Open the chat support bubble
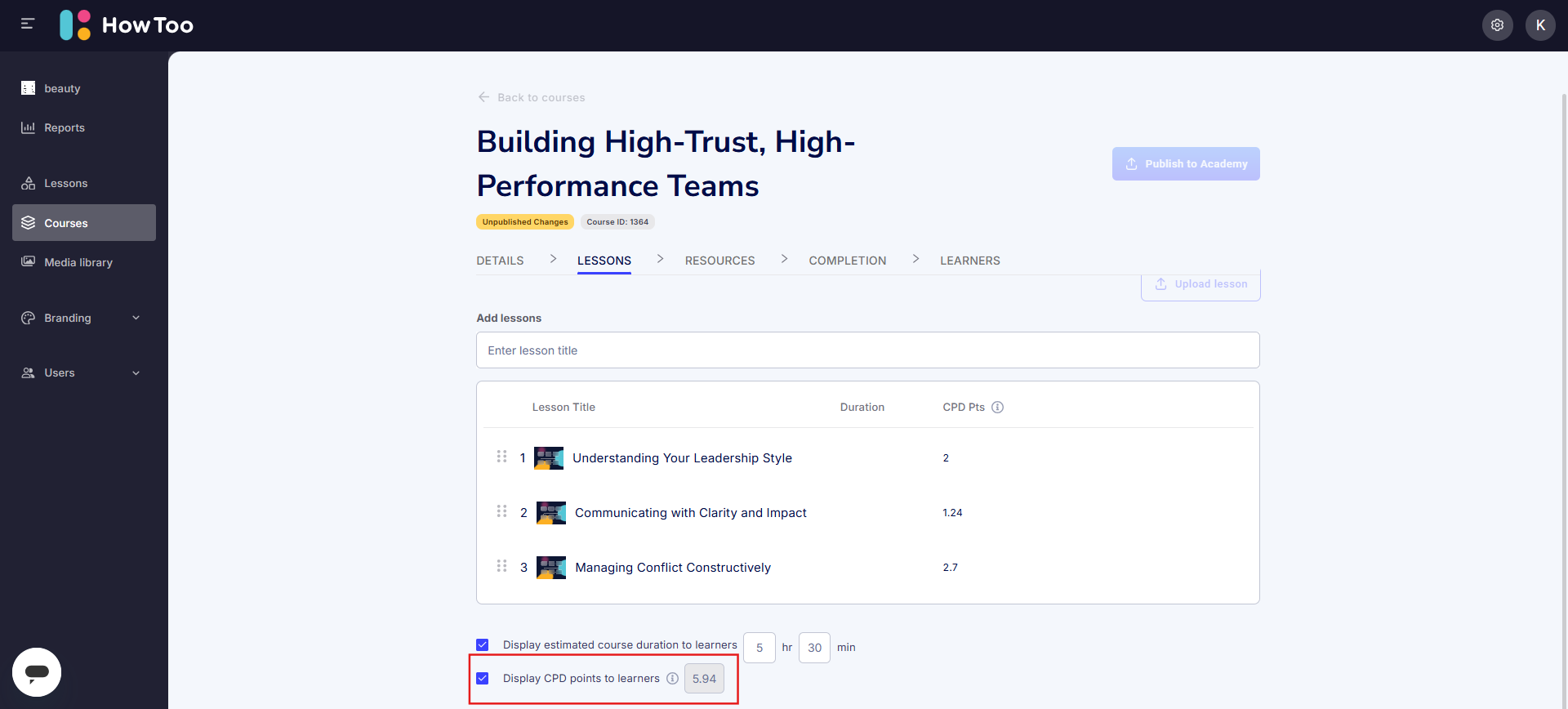Image resolution: width=1568 pixels, height=709 pixels. (x=37, y=672)
